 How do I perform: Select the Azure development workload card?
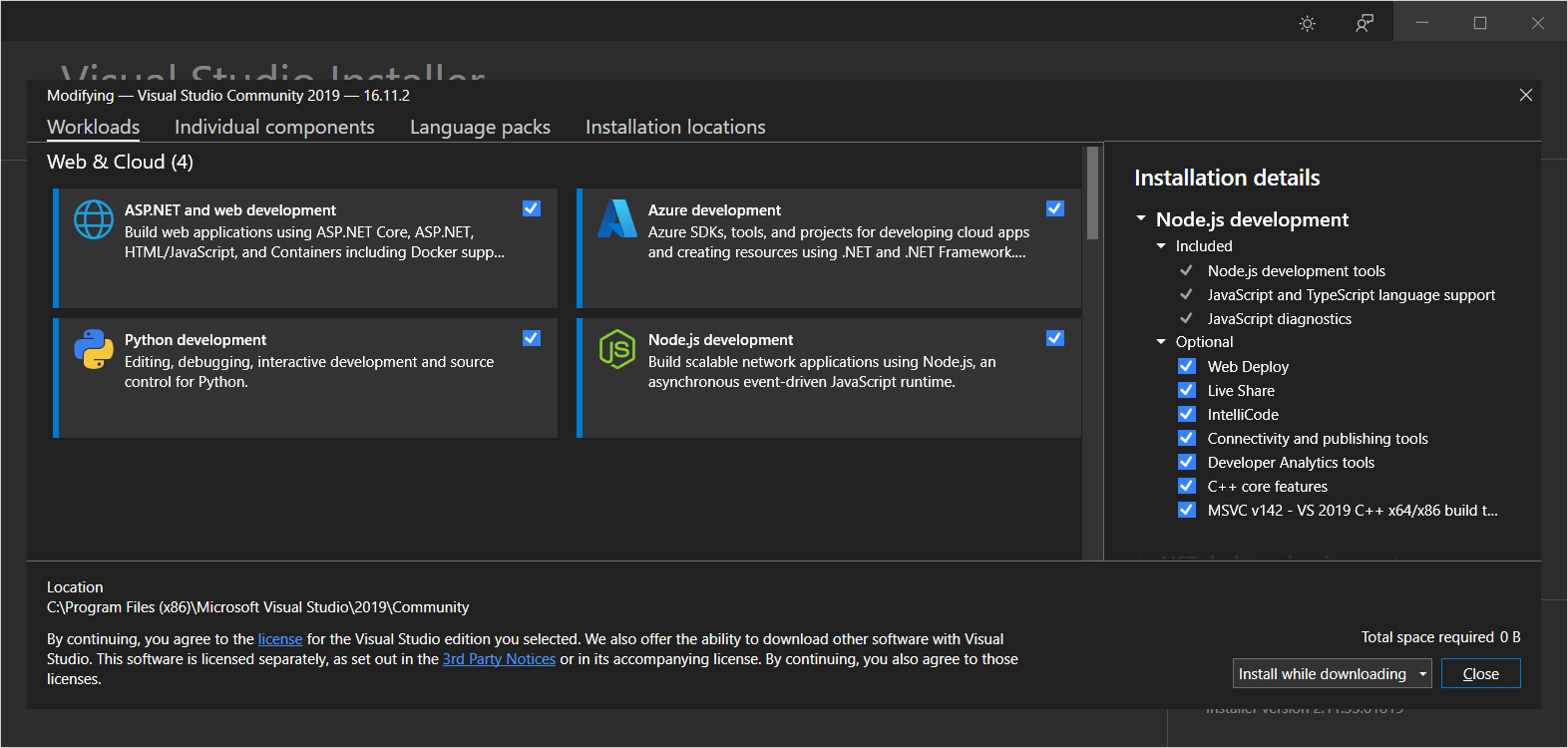click(x=829, y=248)
